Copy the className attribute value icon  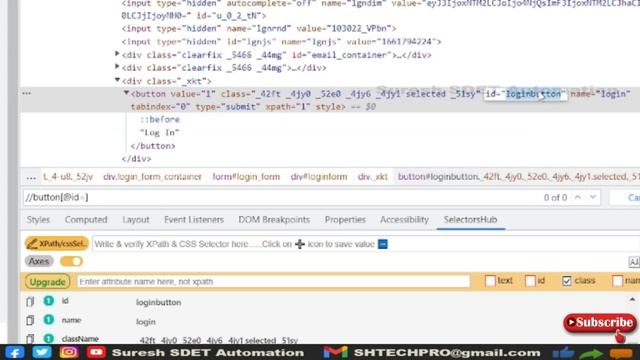point(30,339)
